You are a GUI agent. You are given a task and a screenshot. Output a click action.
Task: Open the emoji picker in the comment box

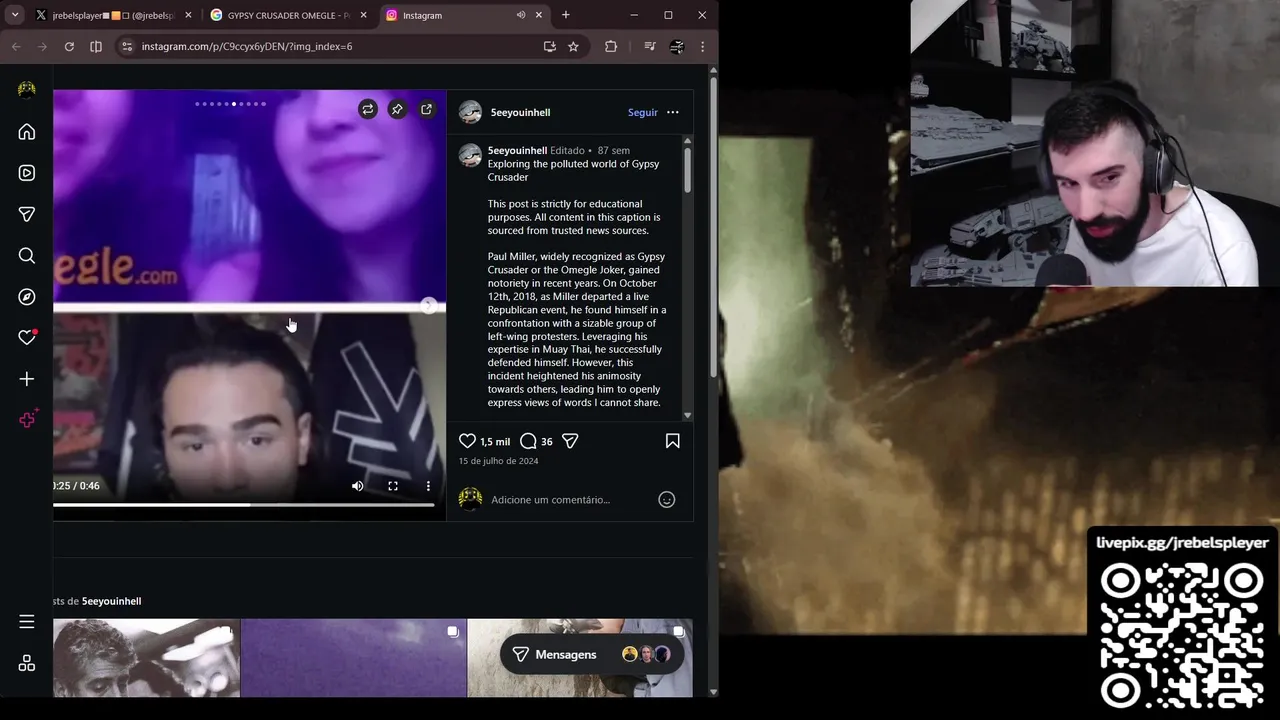(x=667, y=499)
